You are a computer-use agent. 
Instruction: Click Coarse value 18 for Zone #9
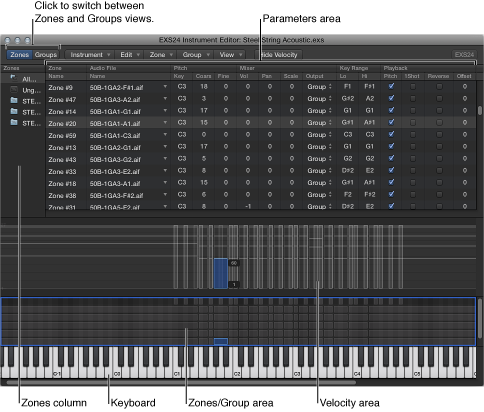(204, 87)
